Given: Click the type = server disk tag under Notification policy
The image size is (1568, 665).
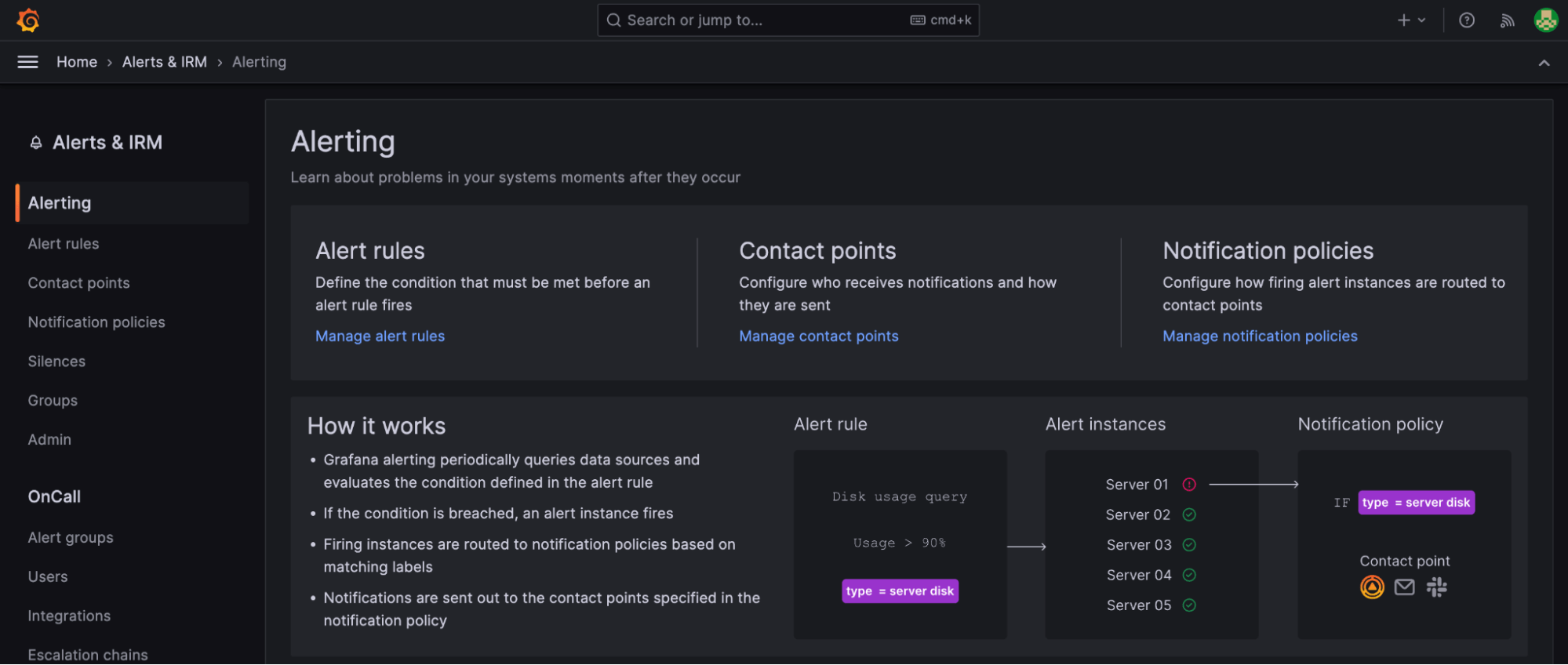Looking at the screenshot, I should [x=1417, y=503].
